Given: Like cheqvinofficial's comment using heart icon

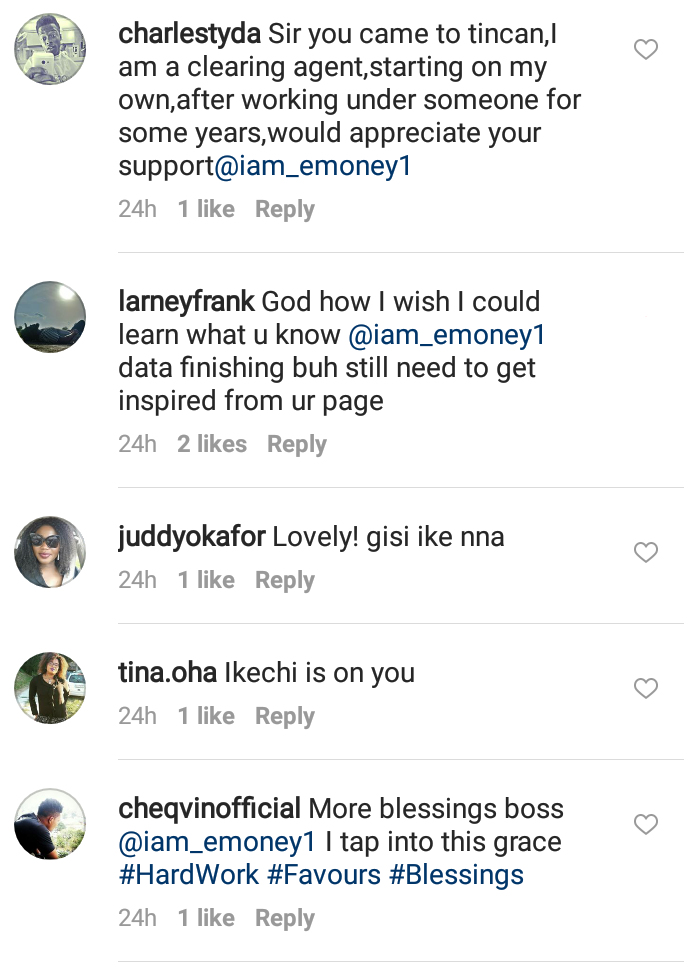Looking at the screenshot, I should pos(646,824).
